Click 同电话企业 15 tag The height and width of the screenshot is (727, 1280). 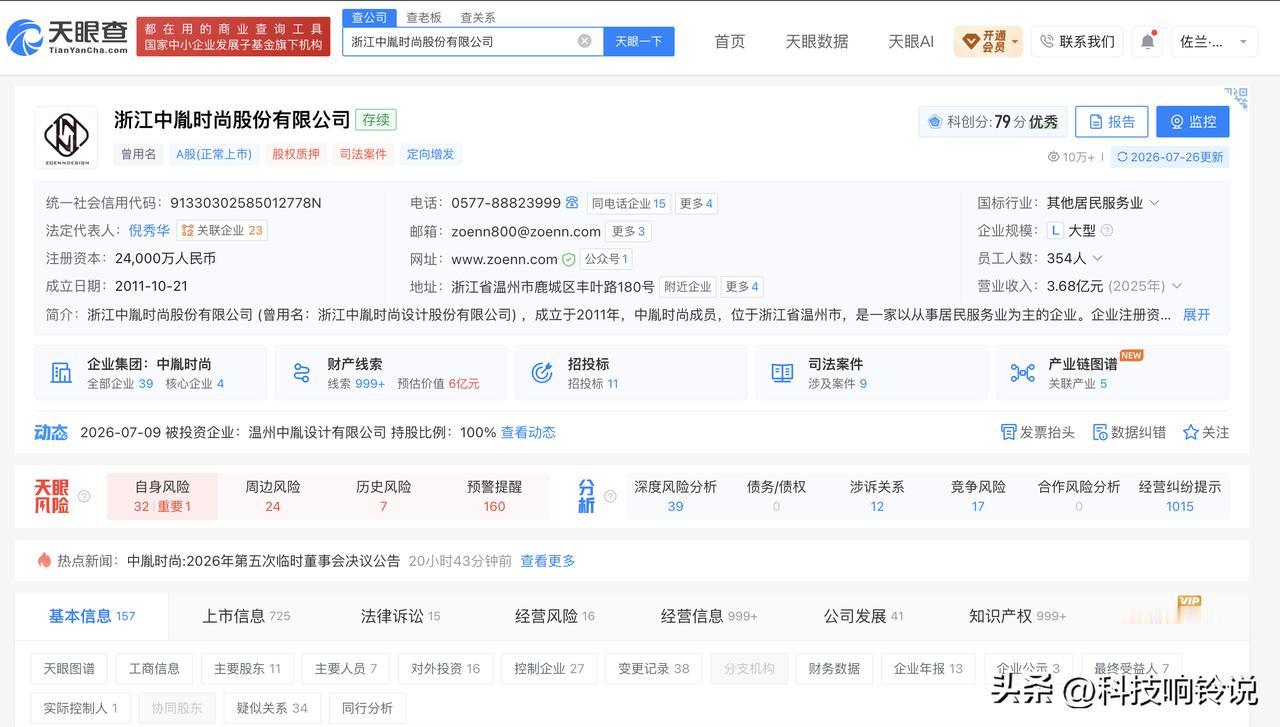628,203
